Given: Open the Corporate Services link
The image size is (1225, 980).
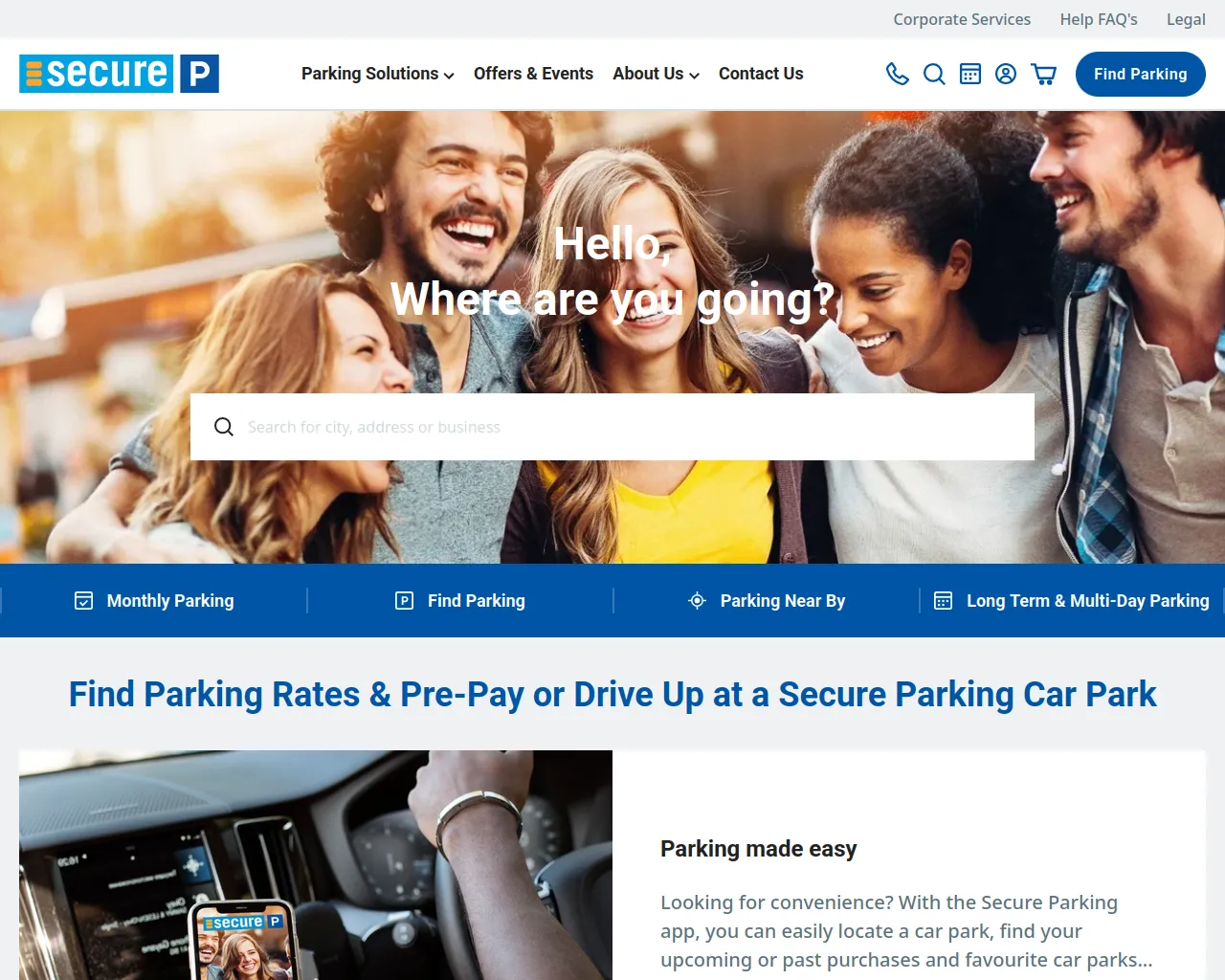Looking at the screenshot, I should coord(962,19).
